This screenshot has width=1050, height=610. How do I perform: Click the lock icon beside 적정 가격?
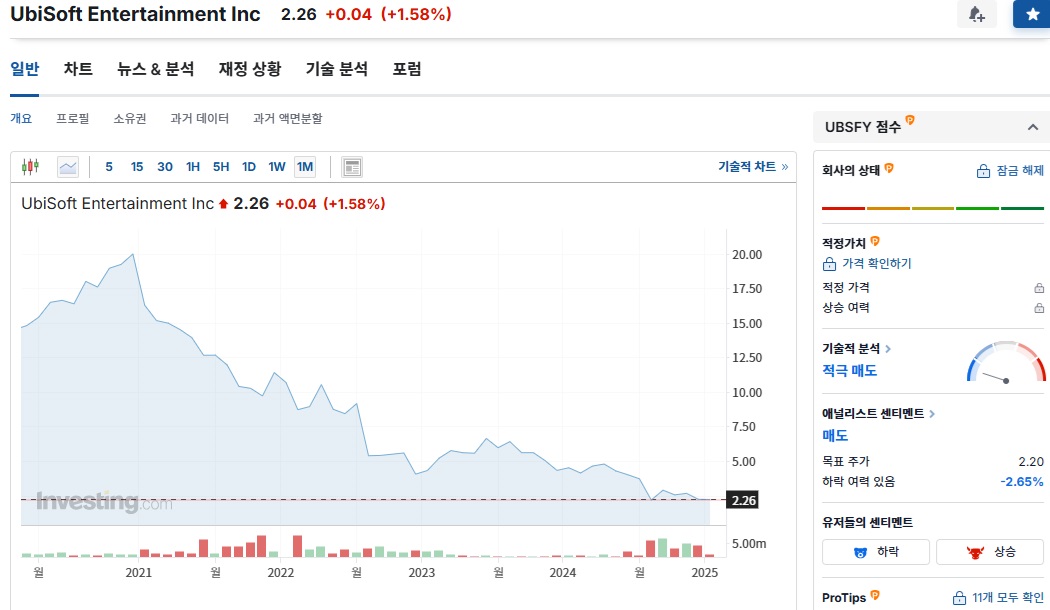tap(1039, 288)
